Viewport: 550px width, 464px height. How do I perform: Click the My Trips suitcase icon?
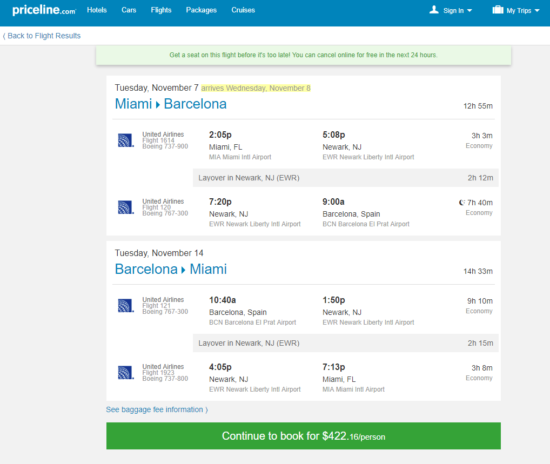click(x=498, y=10)
